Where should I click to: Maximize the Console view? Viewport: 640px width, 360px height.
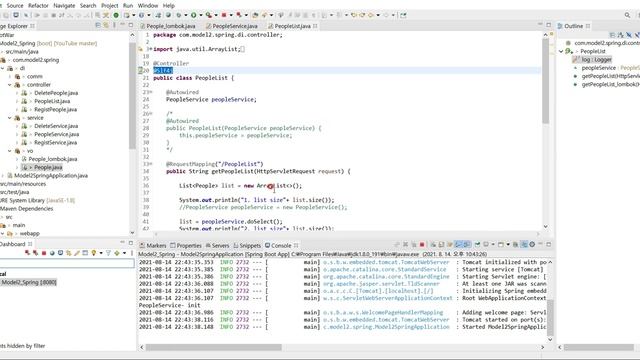549,244
